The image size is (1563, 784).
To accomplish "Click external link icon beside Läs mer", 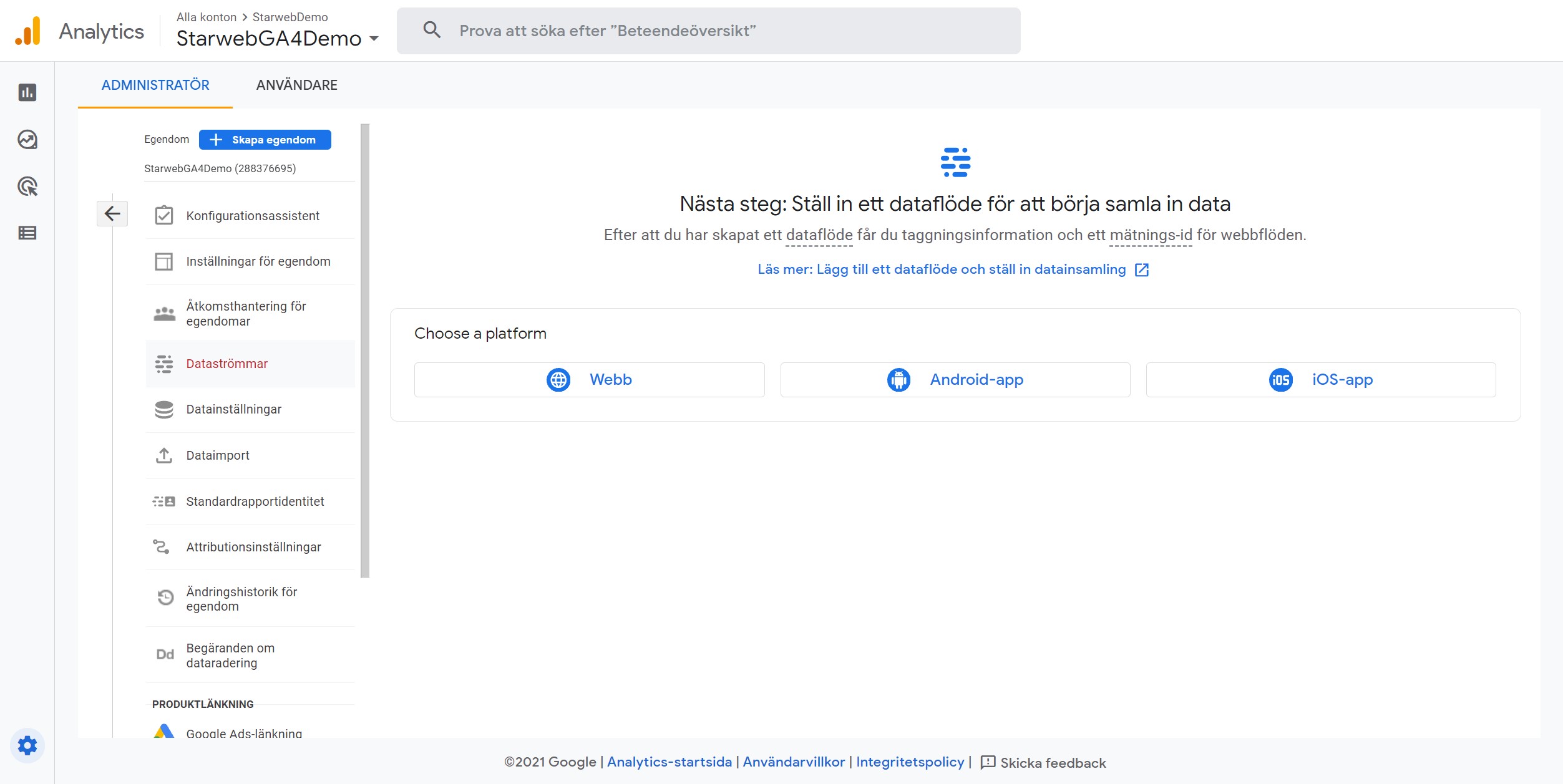I will (x=1142, y=269).
